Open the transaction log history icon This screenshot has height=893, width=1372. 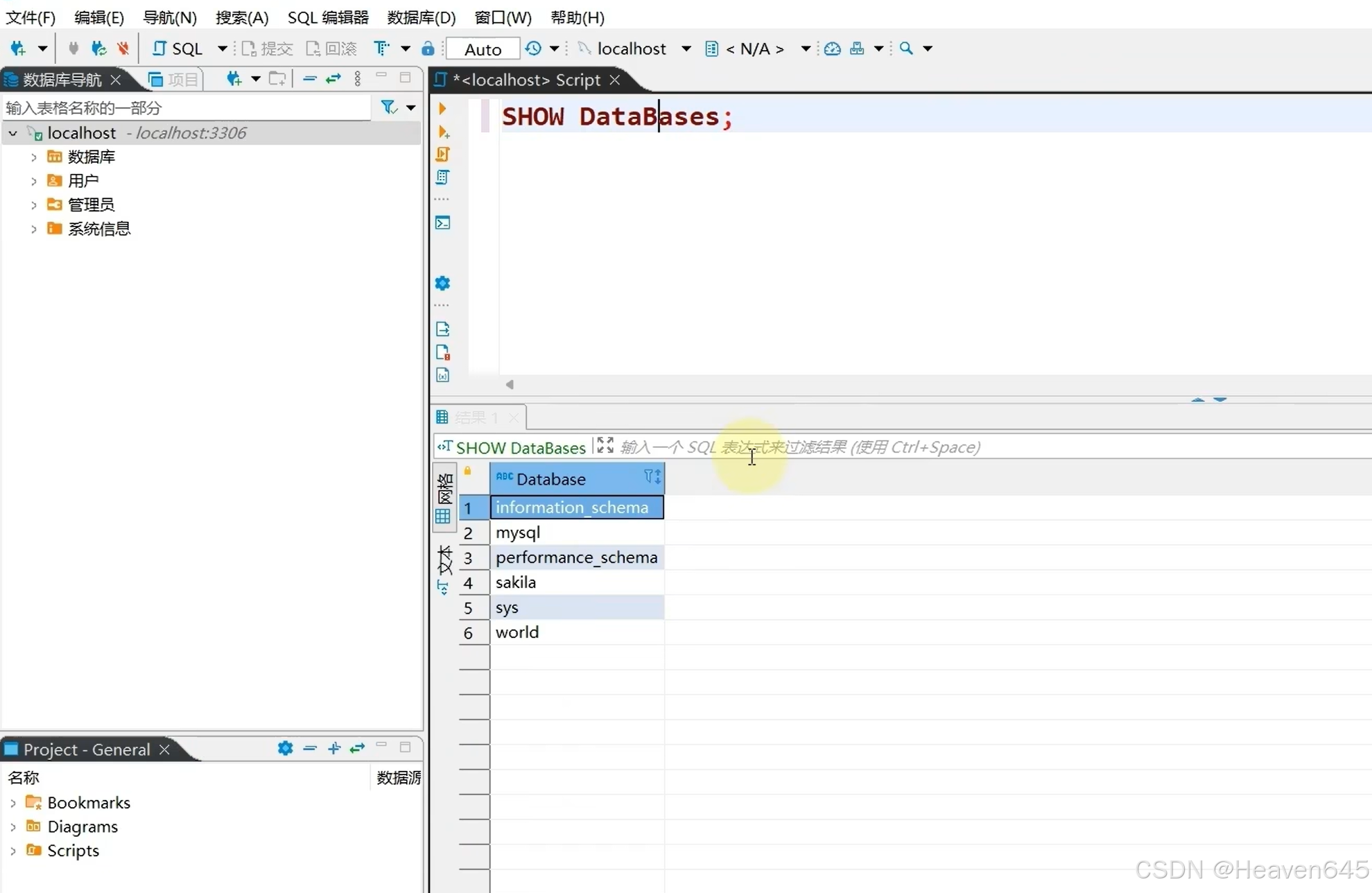(x=532, y=49)
